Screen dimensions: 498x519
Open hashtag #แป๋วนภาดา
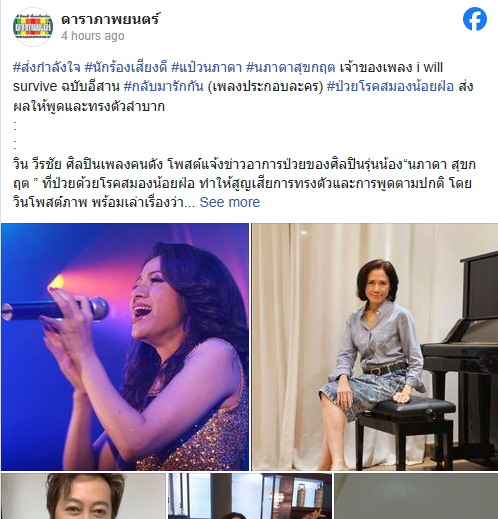[x=206, y=67]
